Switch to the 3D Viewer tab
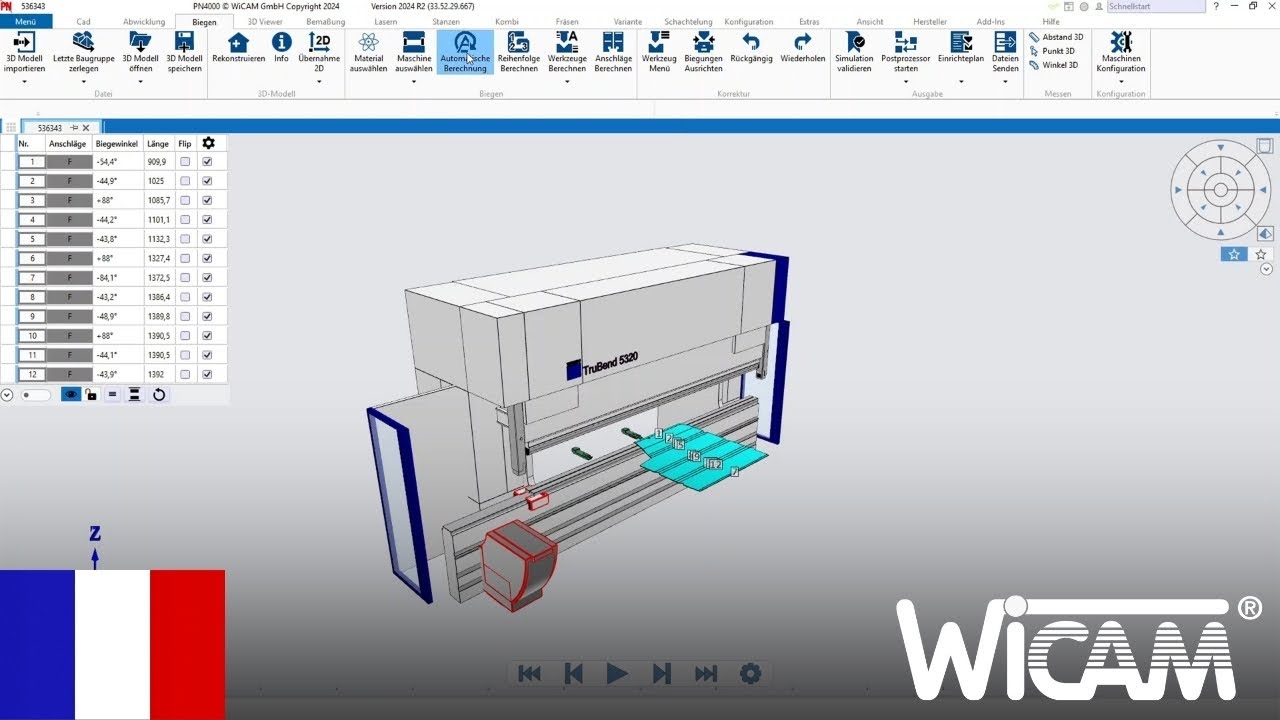1280x720 pixels. (265, 21)
